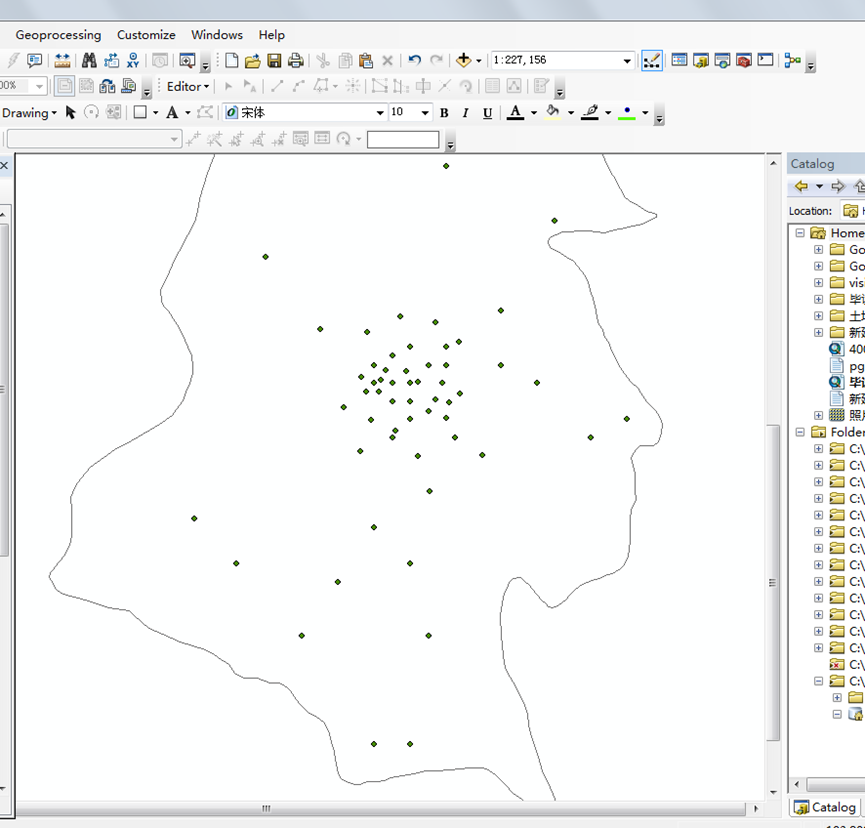Image resolution: width=865 pixels, height=828 pixels.
Task: Click the Print icon
Action: click(295, 61)
